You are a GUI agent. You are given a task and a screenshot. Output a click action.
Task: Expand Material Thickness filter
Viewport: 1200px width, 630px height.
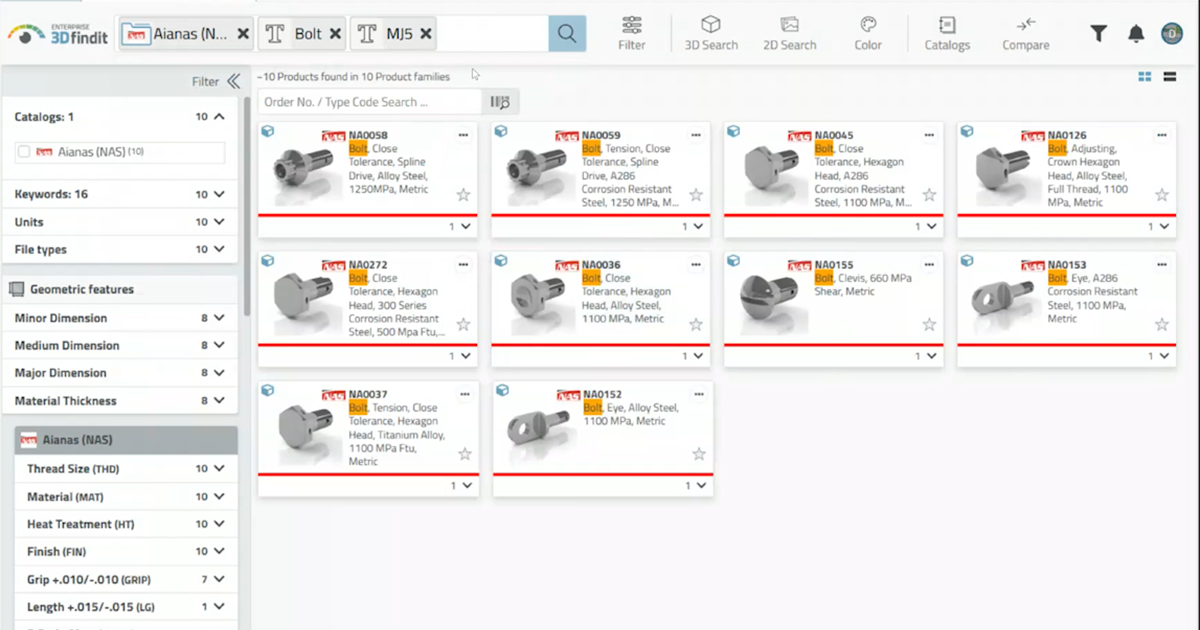pos(219,401)
